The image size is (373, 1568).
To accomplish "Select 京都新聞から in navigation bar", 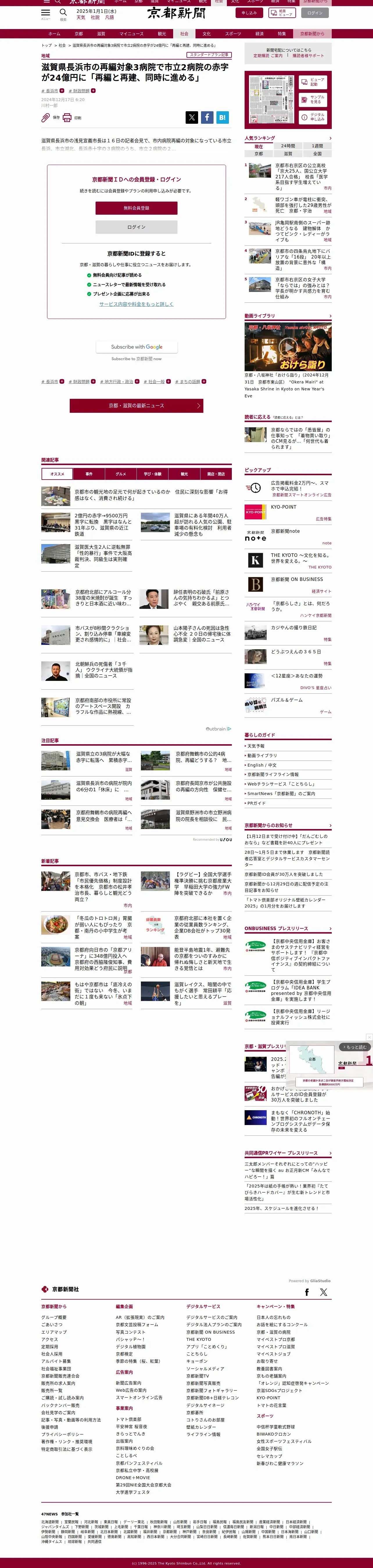I will pyautogui.click(x=312, y=34).
